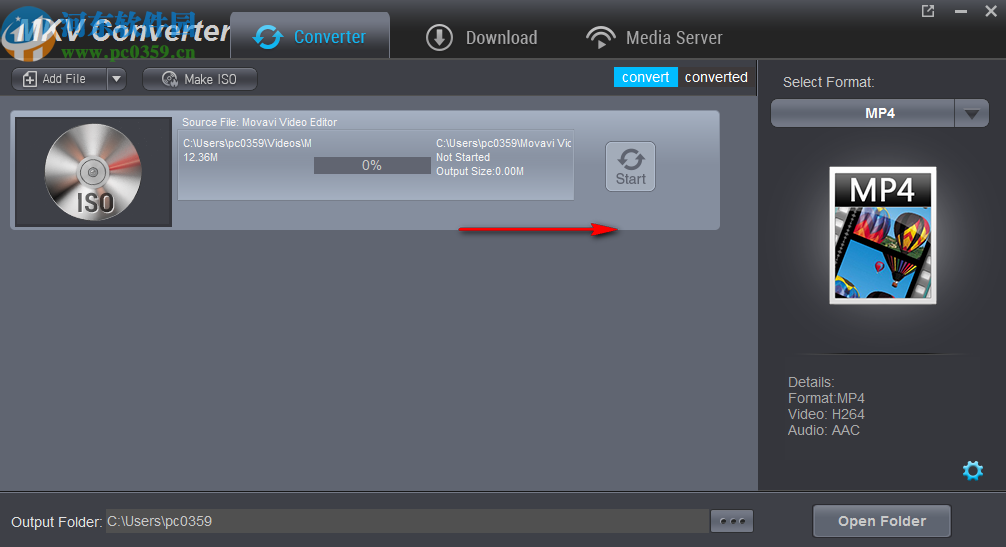
Task: Click the Converter refresh arrows icon
Action: click(x=268, y=37)
